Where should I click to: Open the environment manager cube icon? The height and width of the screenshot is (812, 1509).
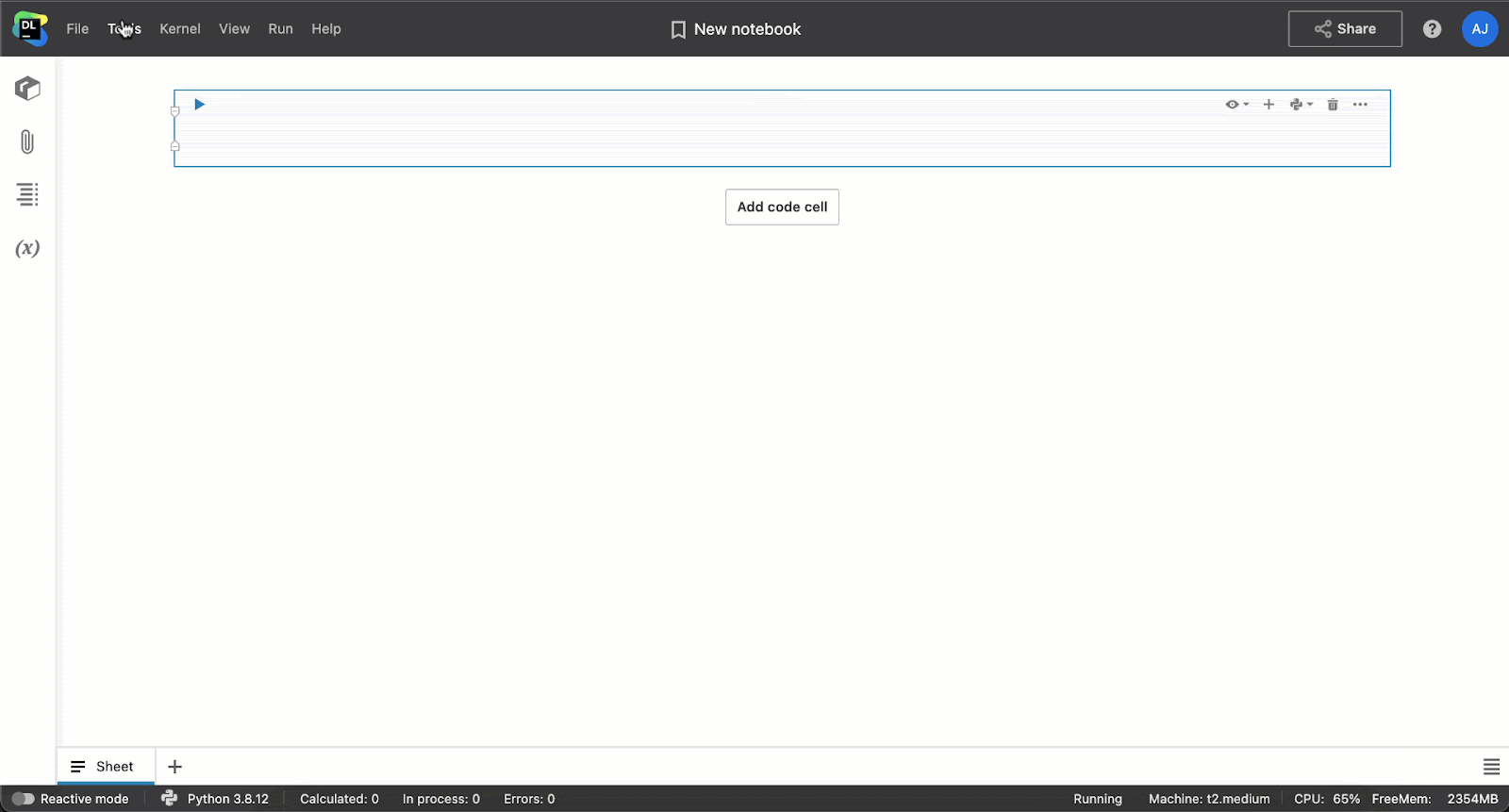(x=27, y=89)
